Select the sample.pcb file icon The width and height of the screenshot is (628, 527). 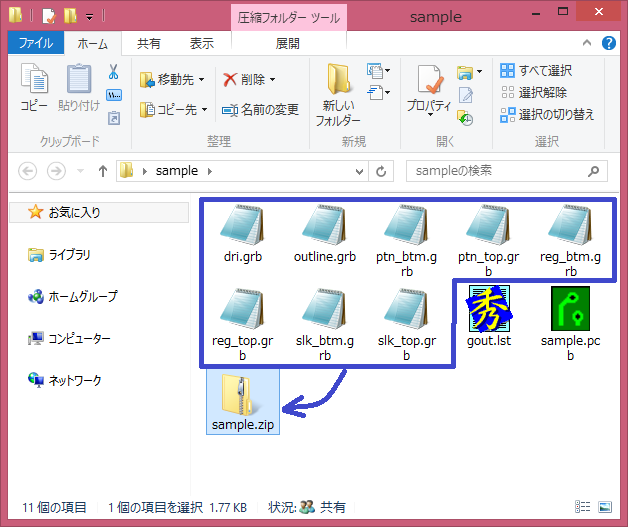click(568, 315)
